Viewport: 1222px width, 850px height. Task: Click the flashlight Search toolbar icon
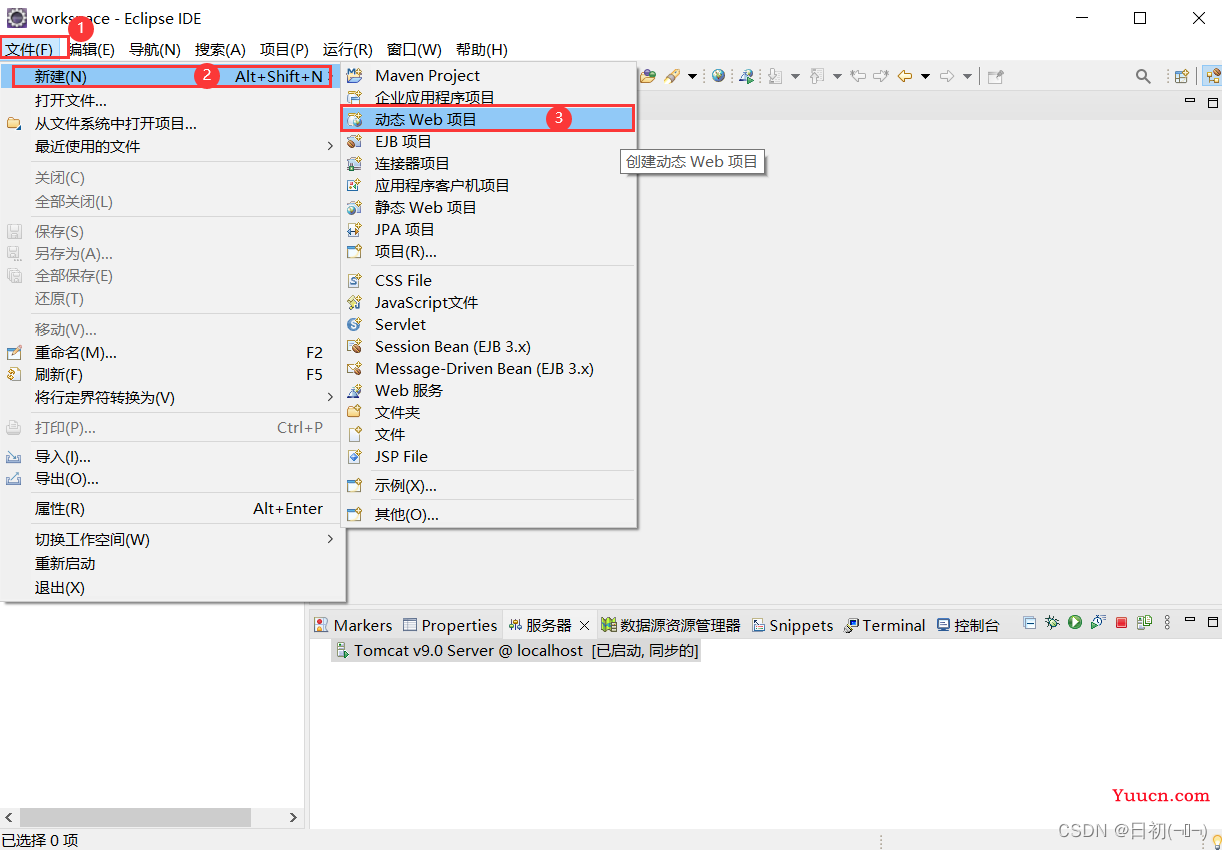tap(672, 76)
